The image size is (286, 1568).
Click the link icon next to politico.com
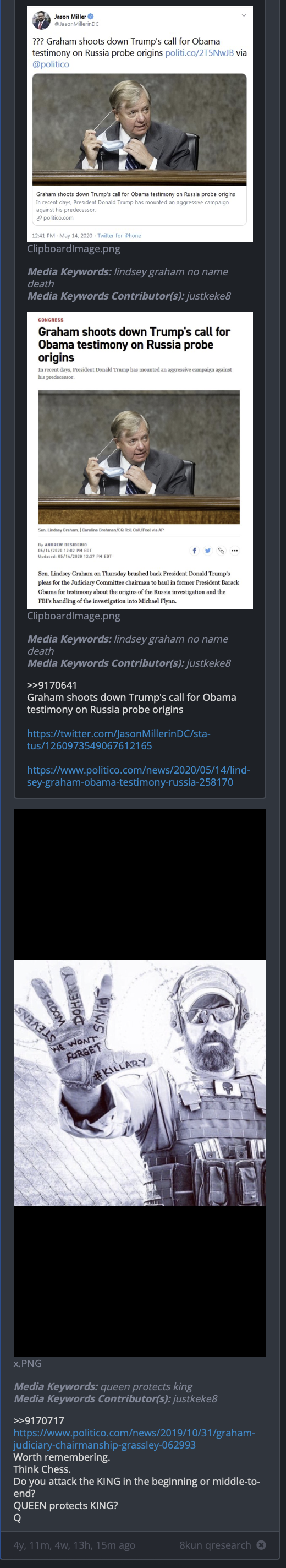39,218
